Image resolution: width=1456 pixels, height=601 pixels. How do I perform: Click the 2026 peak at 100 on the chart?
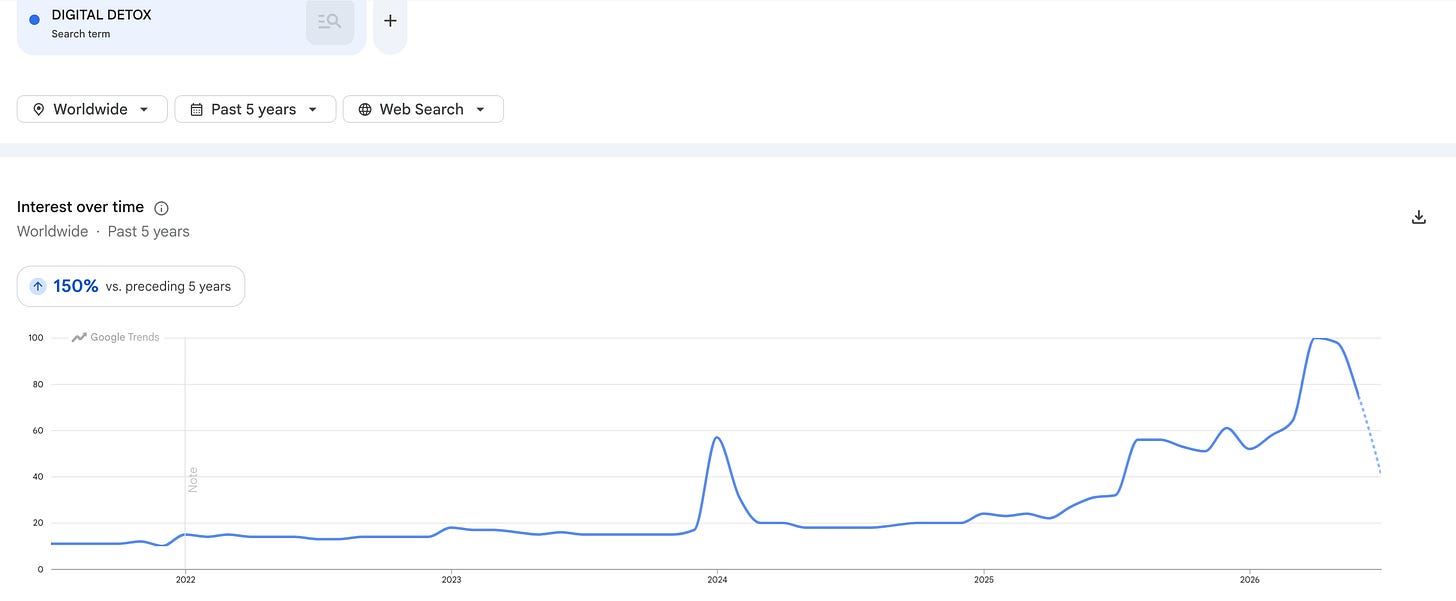[x=1320, y=339]
